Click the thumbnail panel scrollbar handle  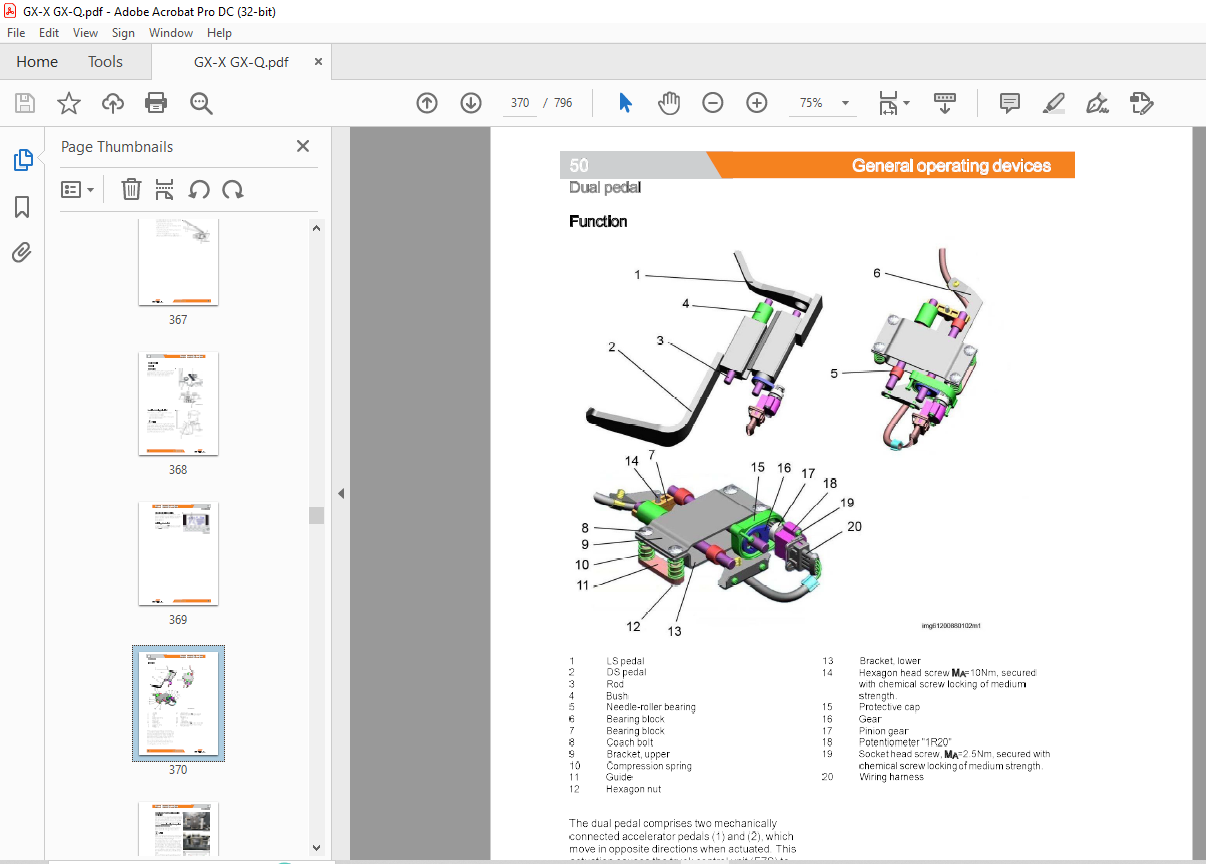click(316, 515)
